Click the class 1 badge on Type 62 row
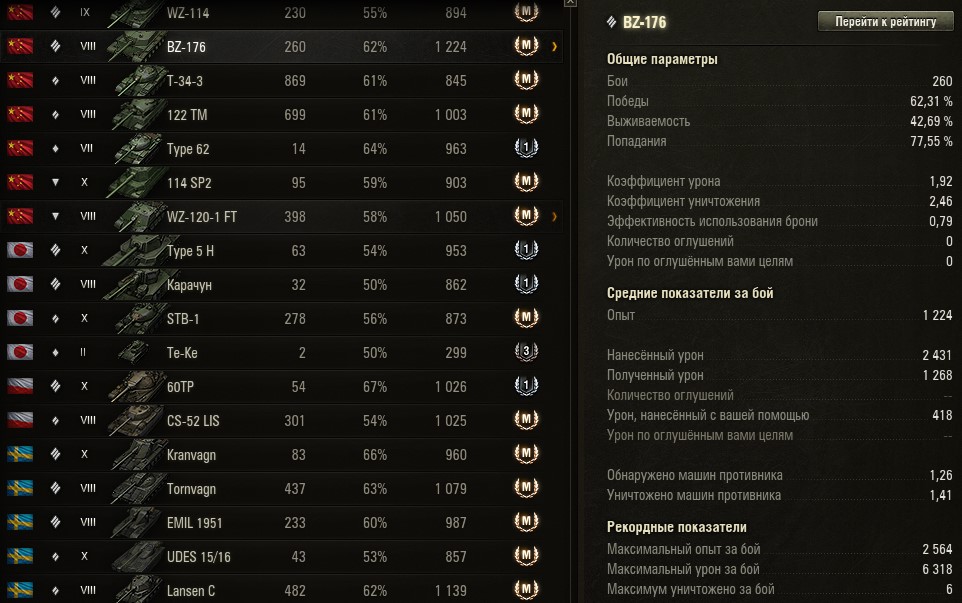The height and width of the screenshot is (603, 962). 524,149
